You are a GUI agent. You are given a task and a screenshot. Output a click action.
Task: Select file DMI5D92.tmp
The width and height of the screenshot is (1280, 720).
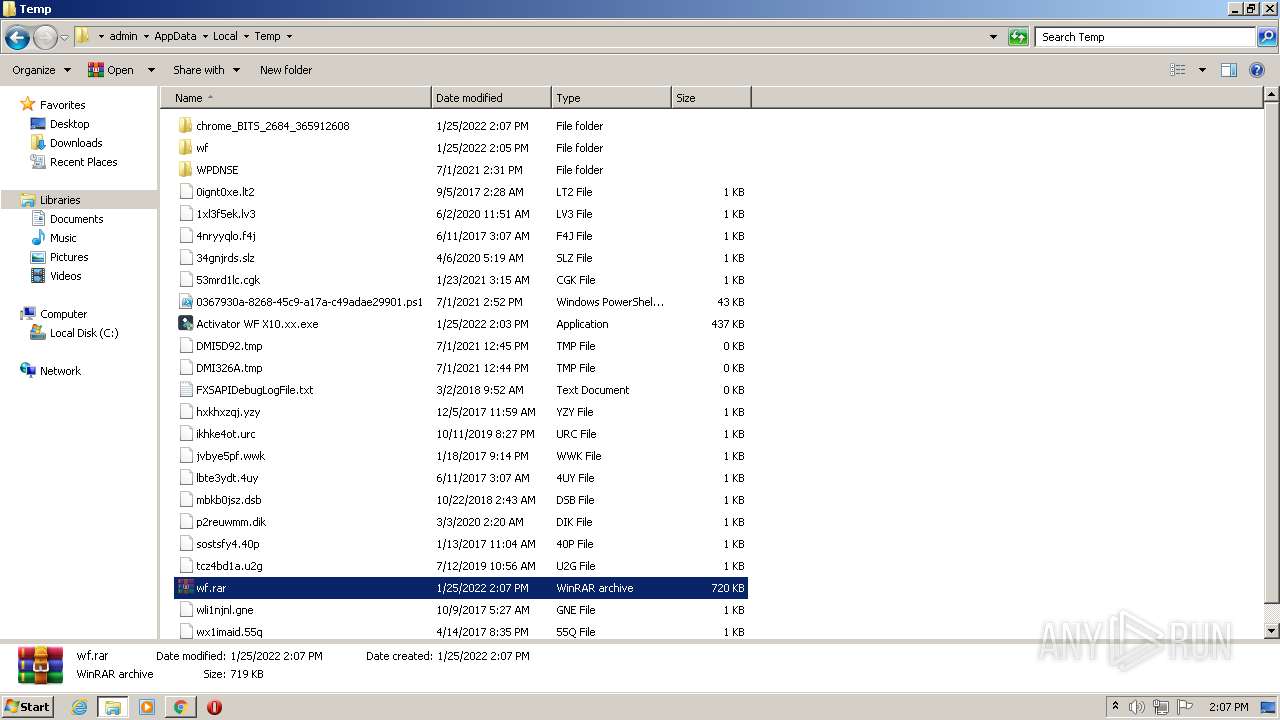pos(229,346)
